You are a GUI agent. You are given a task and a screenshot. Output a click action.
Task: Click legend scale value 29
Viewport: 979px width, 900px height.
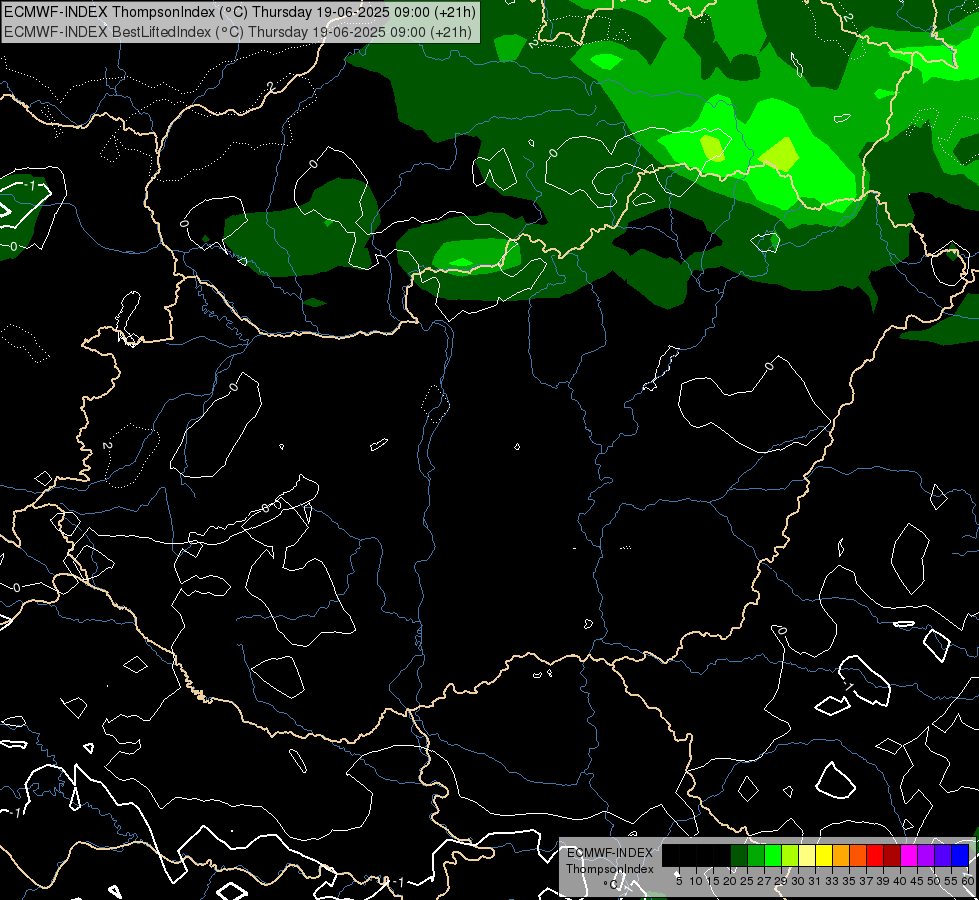(781, 881)
